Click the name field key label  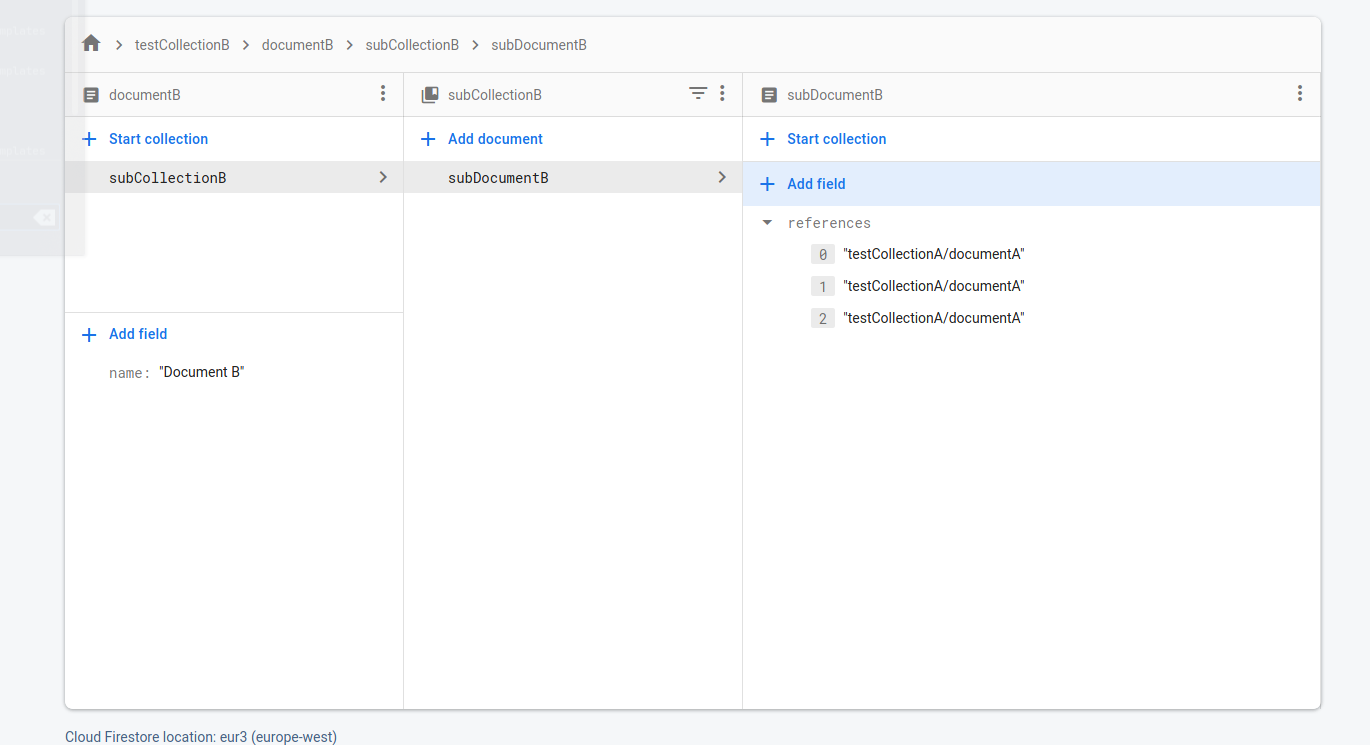129,373
